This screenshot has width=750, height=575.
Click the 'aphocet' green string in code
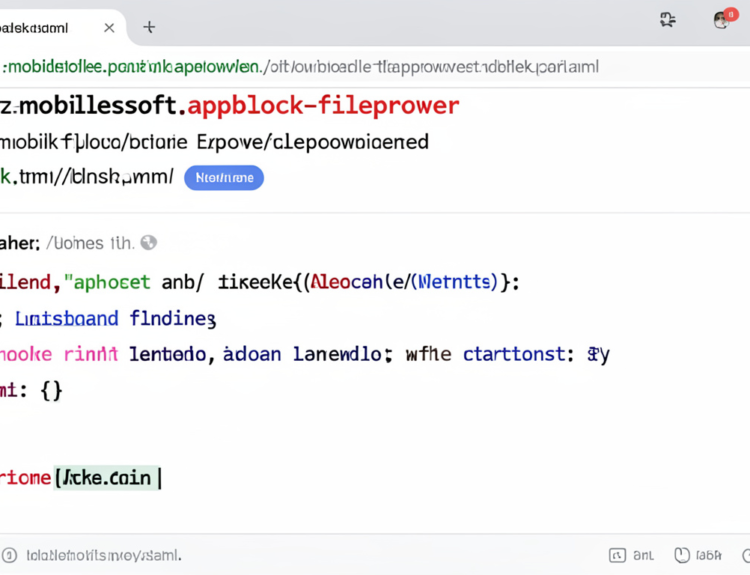point(112,282)
